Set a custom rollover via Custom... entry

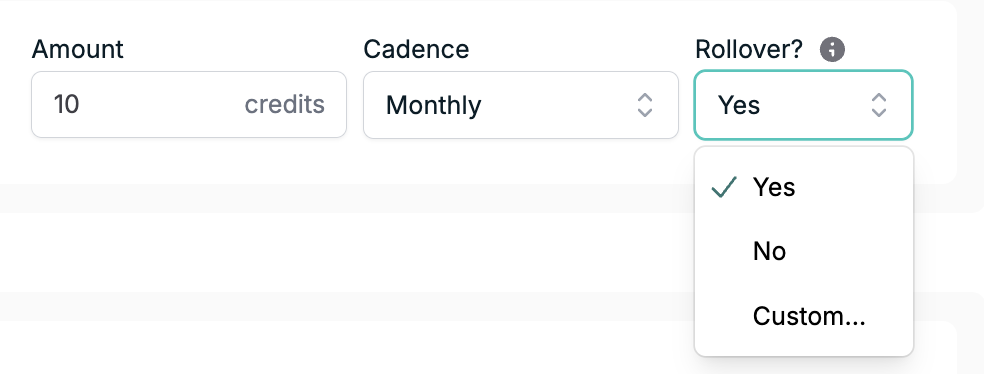tap(804, 316)
